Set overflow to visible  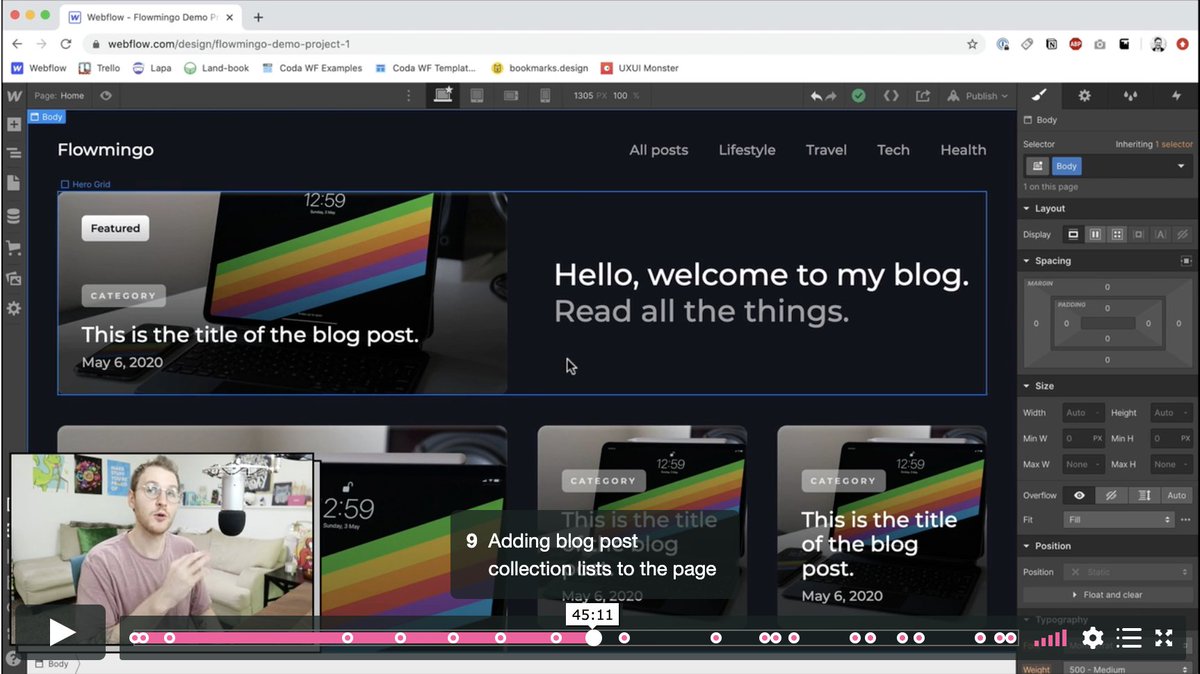tap(1079, 495)
